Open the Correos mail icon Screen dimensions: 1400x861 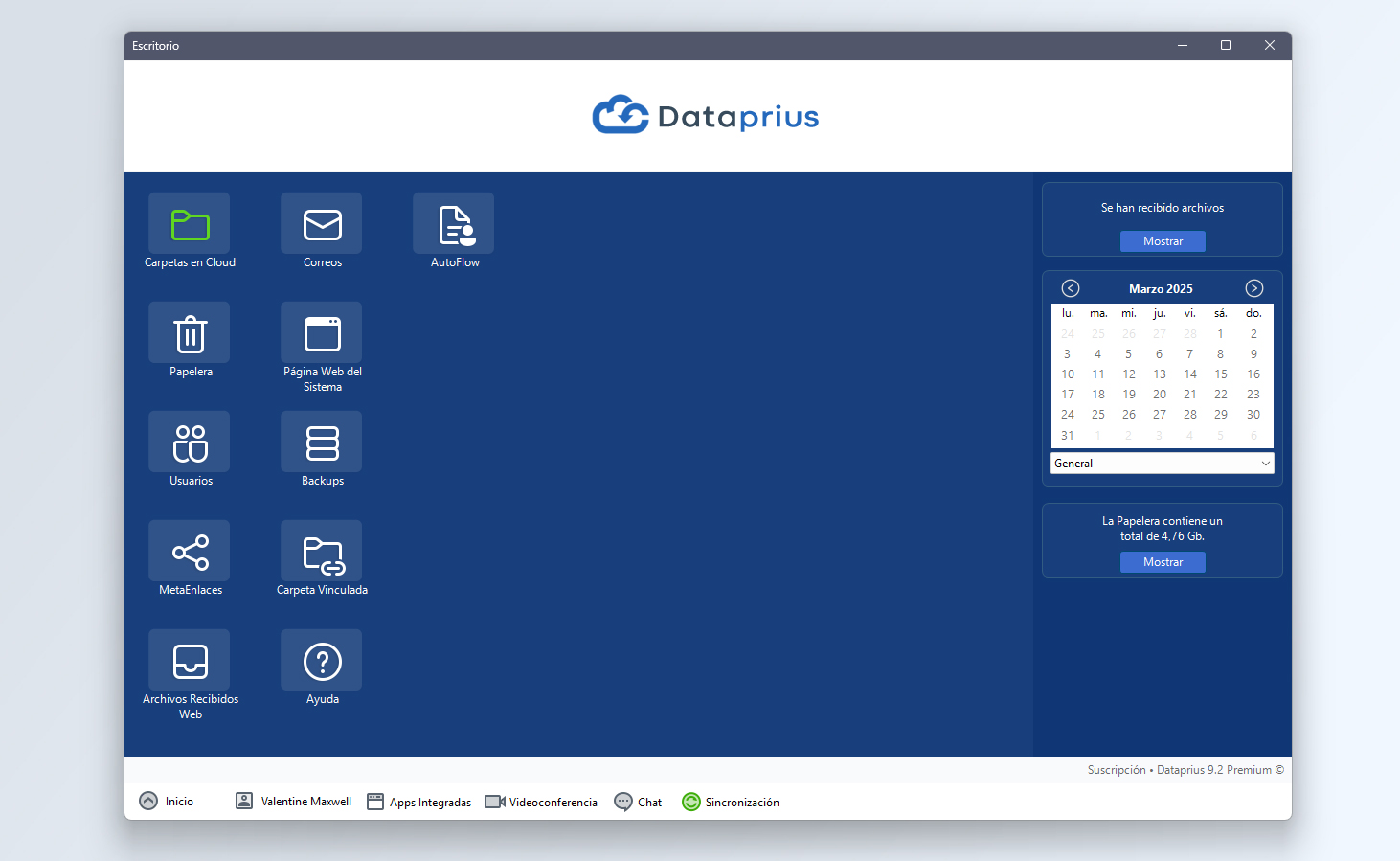coord(322,223)
